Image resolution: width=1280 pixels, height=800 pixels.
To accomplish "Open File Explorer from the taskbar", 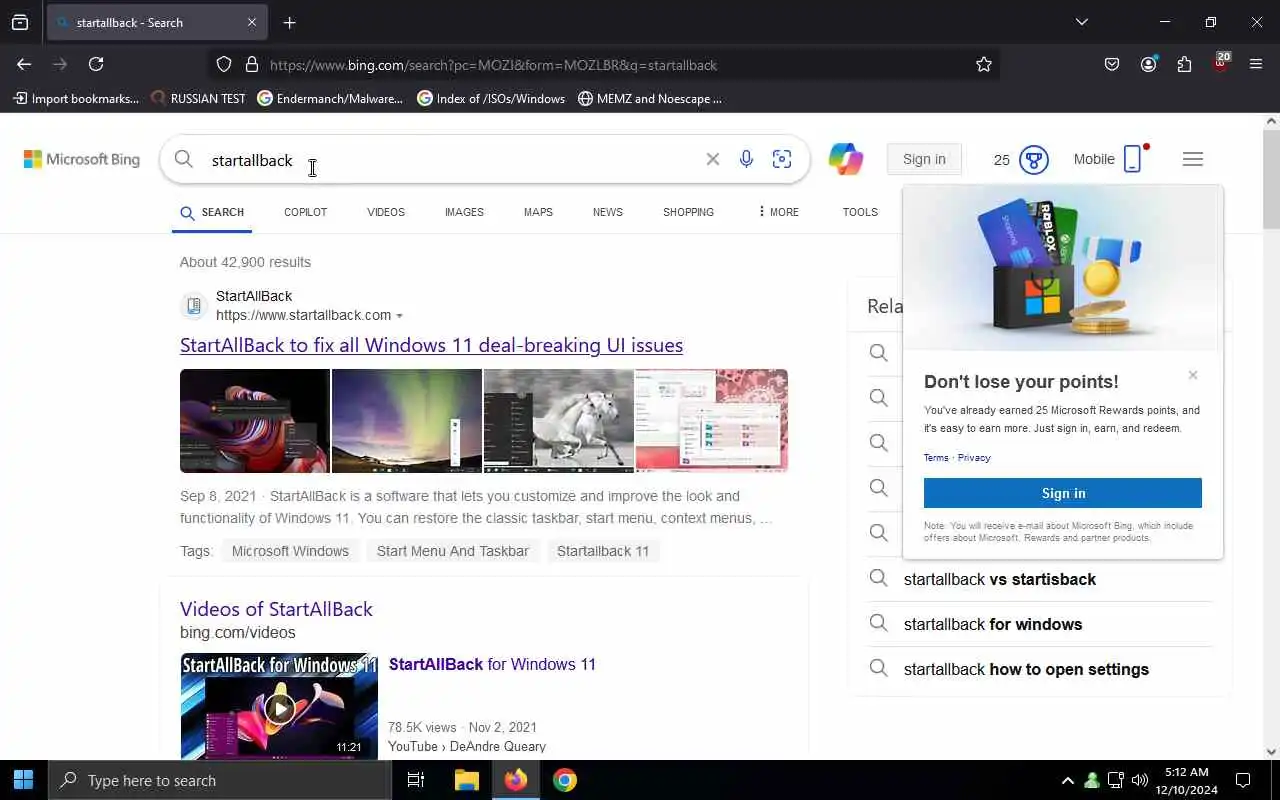I will [467, 780].
